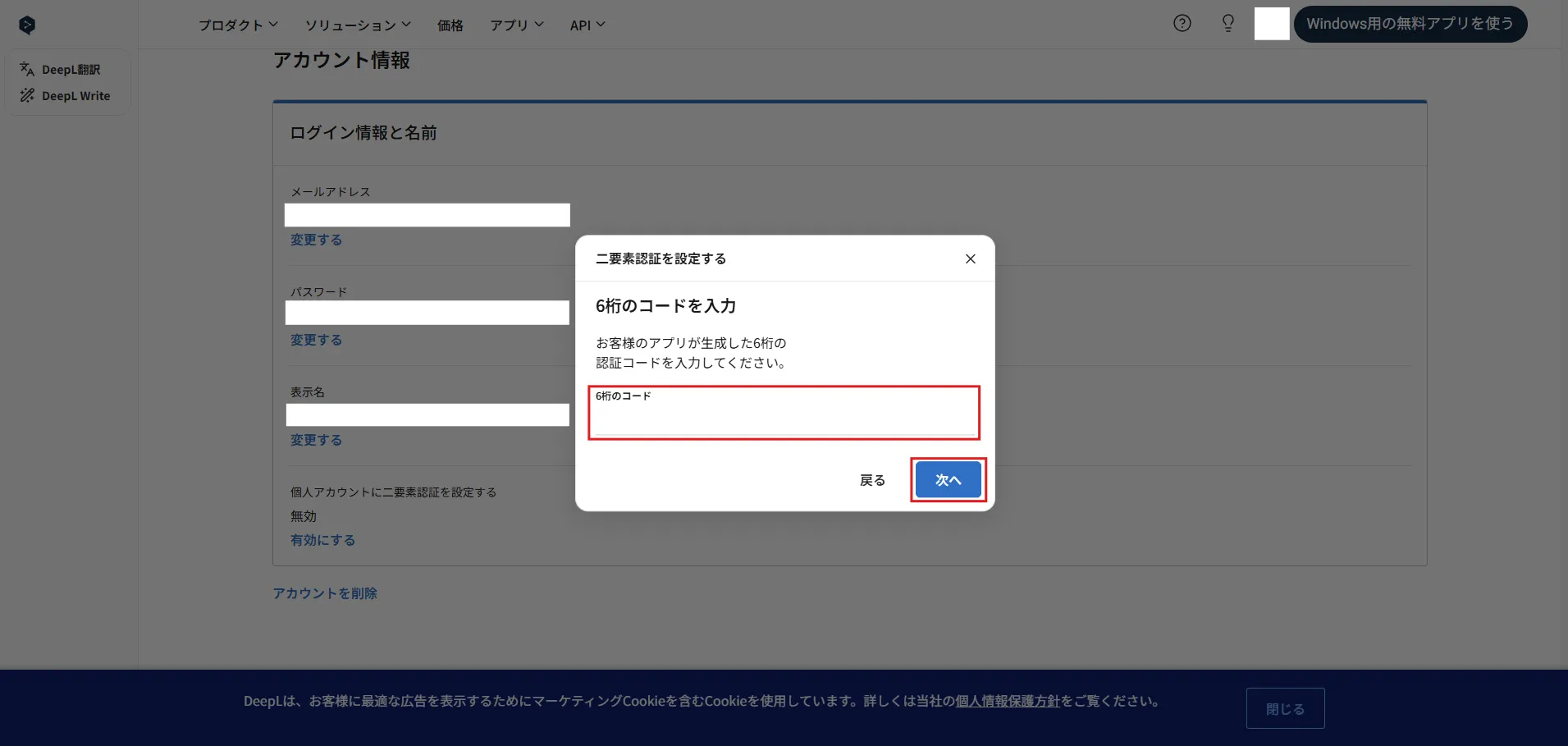The height and width of the screenshot is (746, 1568).
Task: Click 変更する under パスワード
Action: (x=316, y=340)
